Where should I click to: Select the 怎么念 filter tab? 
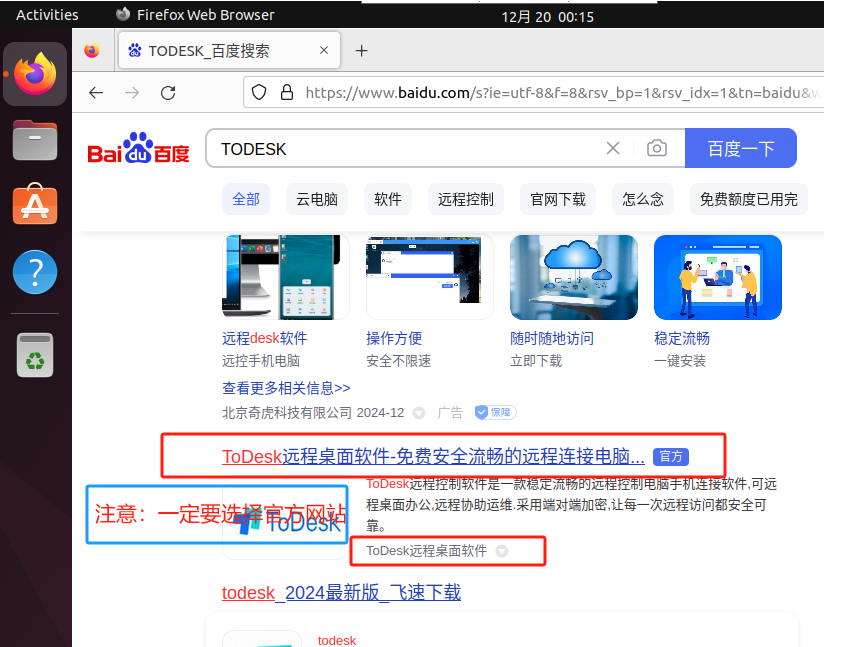(x=642, y=200)
